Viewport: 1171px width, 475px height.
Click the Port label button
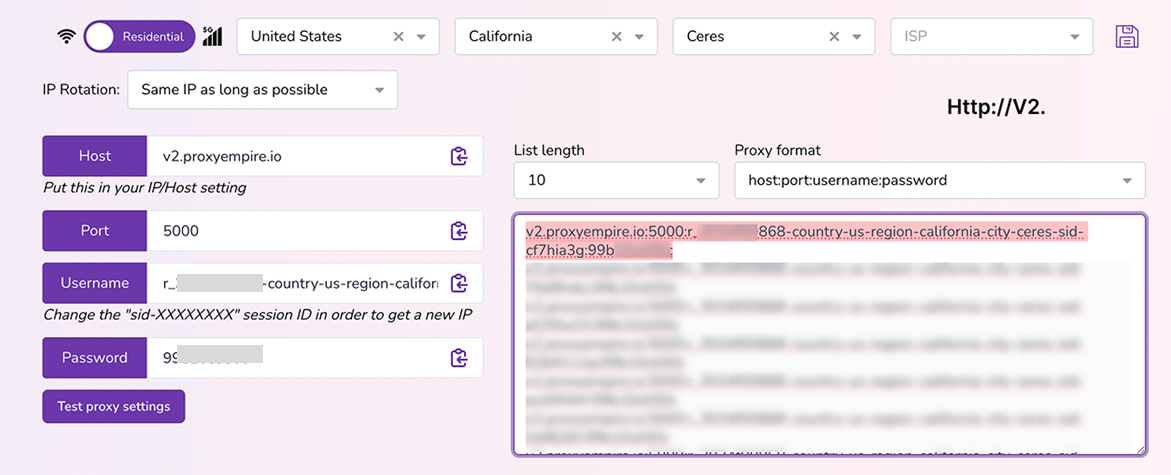95,231
